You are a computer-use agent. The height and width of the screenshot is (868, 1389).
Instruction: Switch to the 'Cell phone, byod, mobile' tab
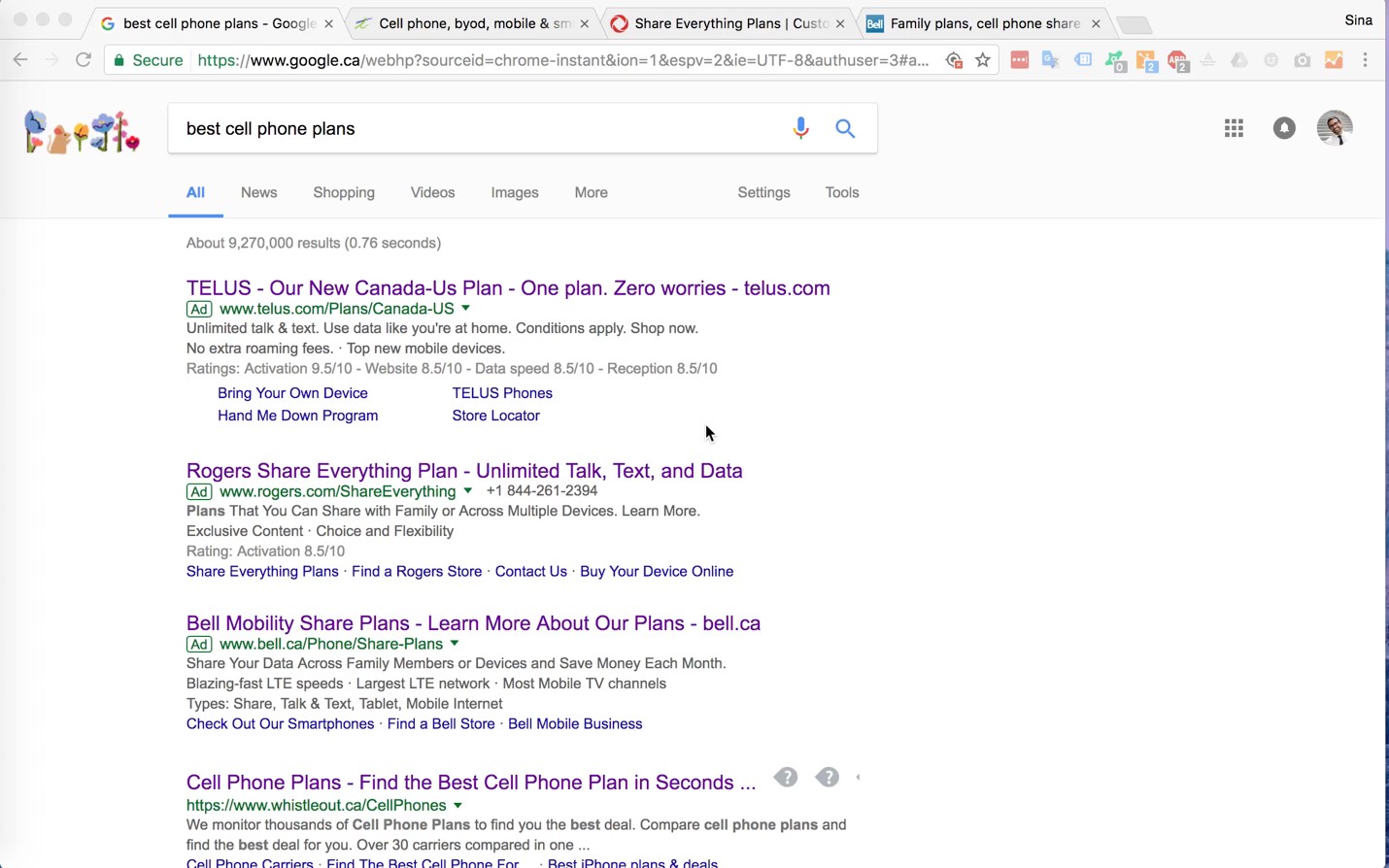pos(473,23)
